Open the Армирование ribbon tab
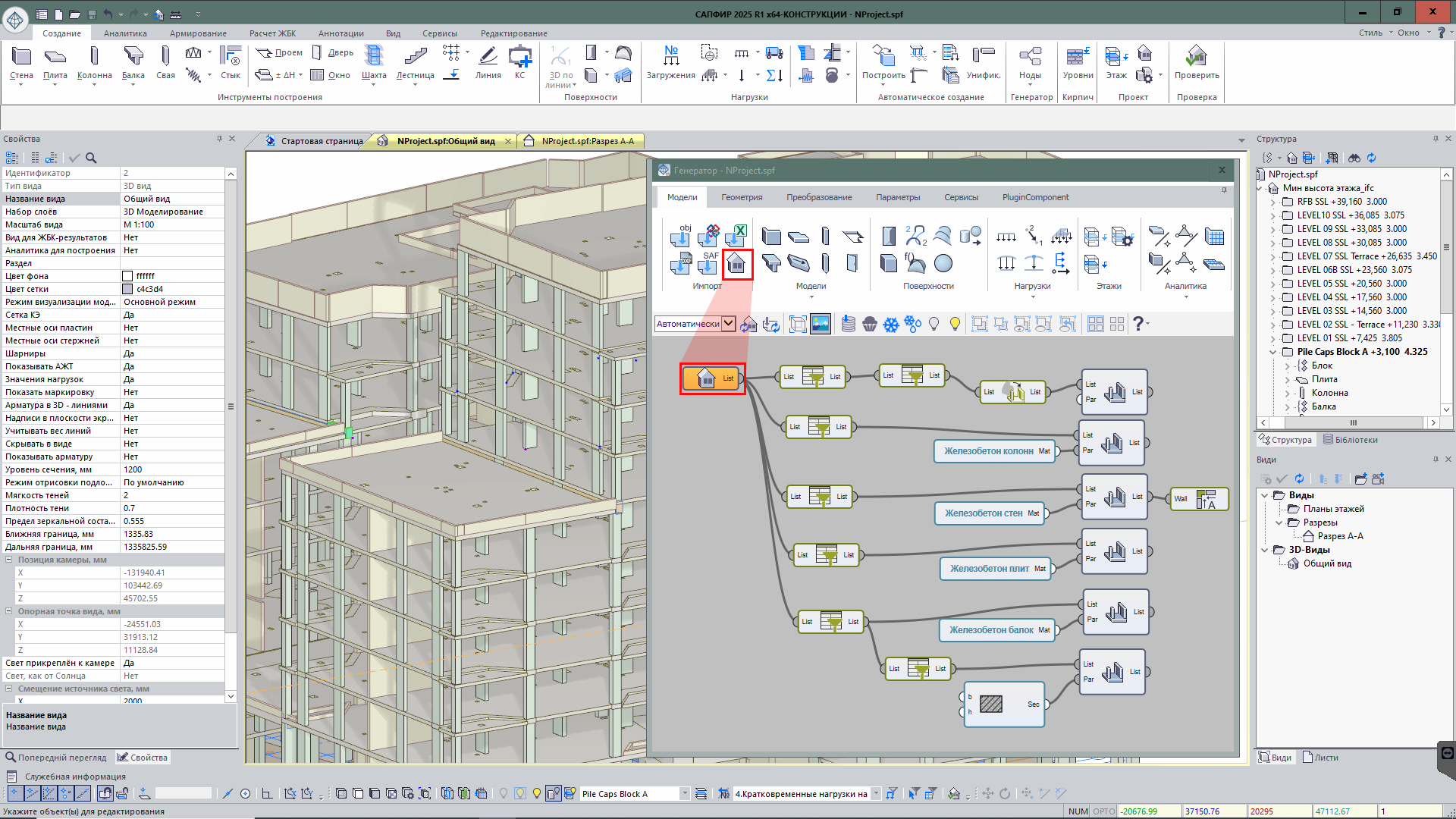This screenshot has width=1456, height=819. pyautogui.click(x=198, y=33)
